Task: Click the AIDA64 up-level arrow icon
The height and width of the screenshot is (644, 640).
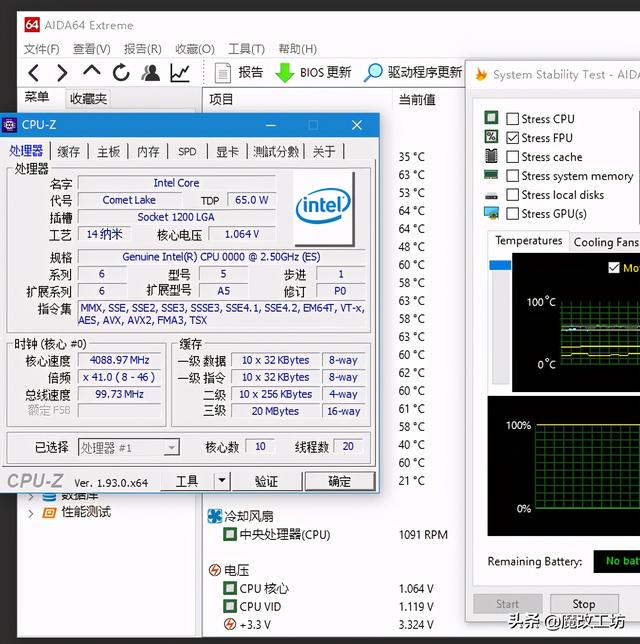Action: [92, 71]
